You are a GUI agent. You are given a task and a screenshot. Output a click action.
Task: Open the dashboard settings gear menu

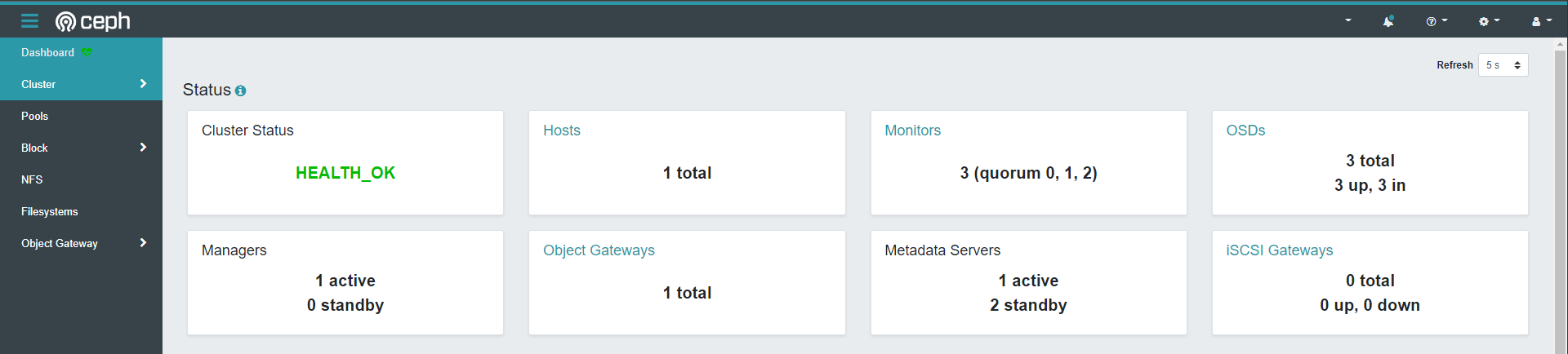point(1489,22)
